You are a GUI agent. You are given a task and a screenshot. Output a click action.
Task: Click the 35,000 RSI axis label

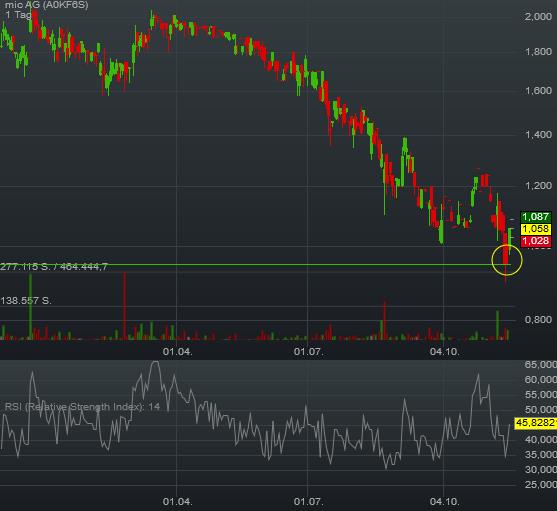(x=540, y=455)
